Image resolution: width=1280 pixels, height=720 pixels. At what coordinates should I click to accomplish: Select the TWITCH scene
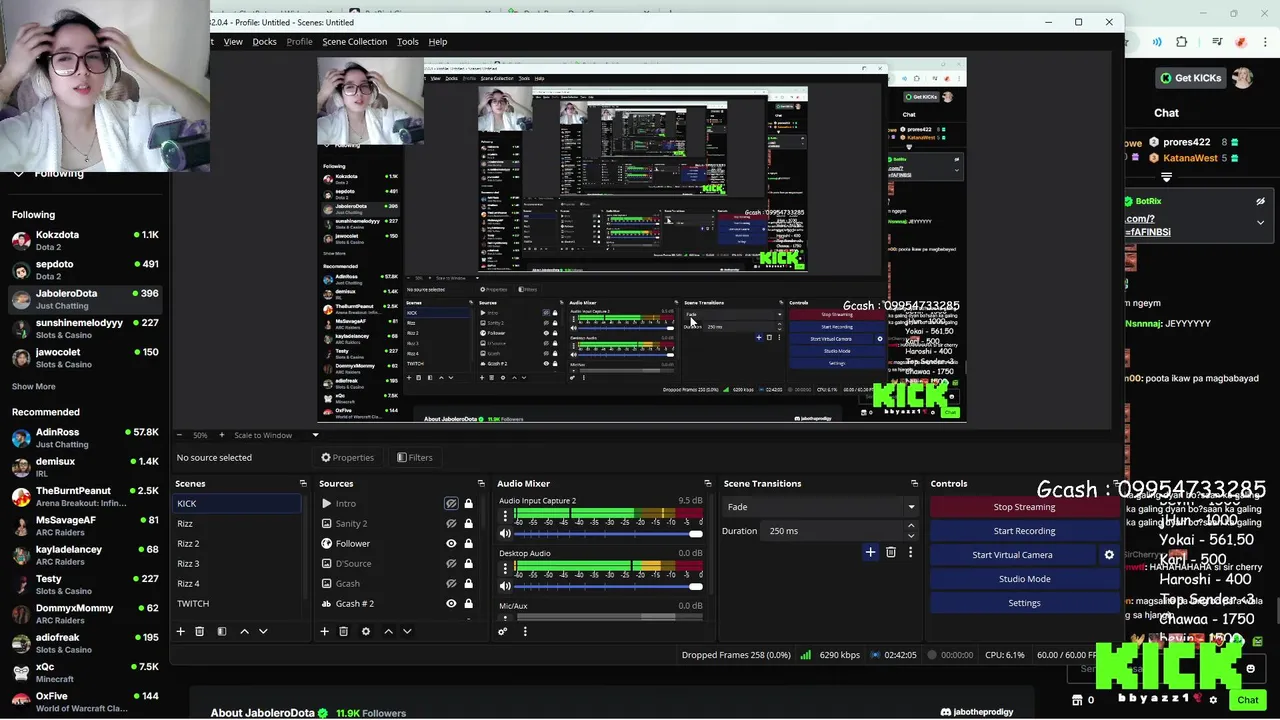[237, 604]
